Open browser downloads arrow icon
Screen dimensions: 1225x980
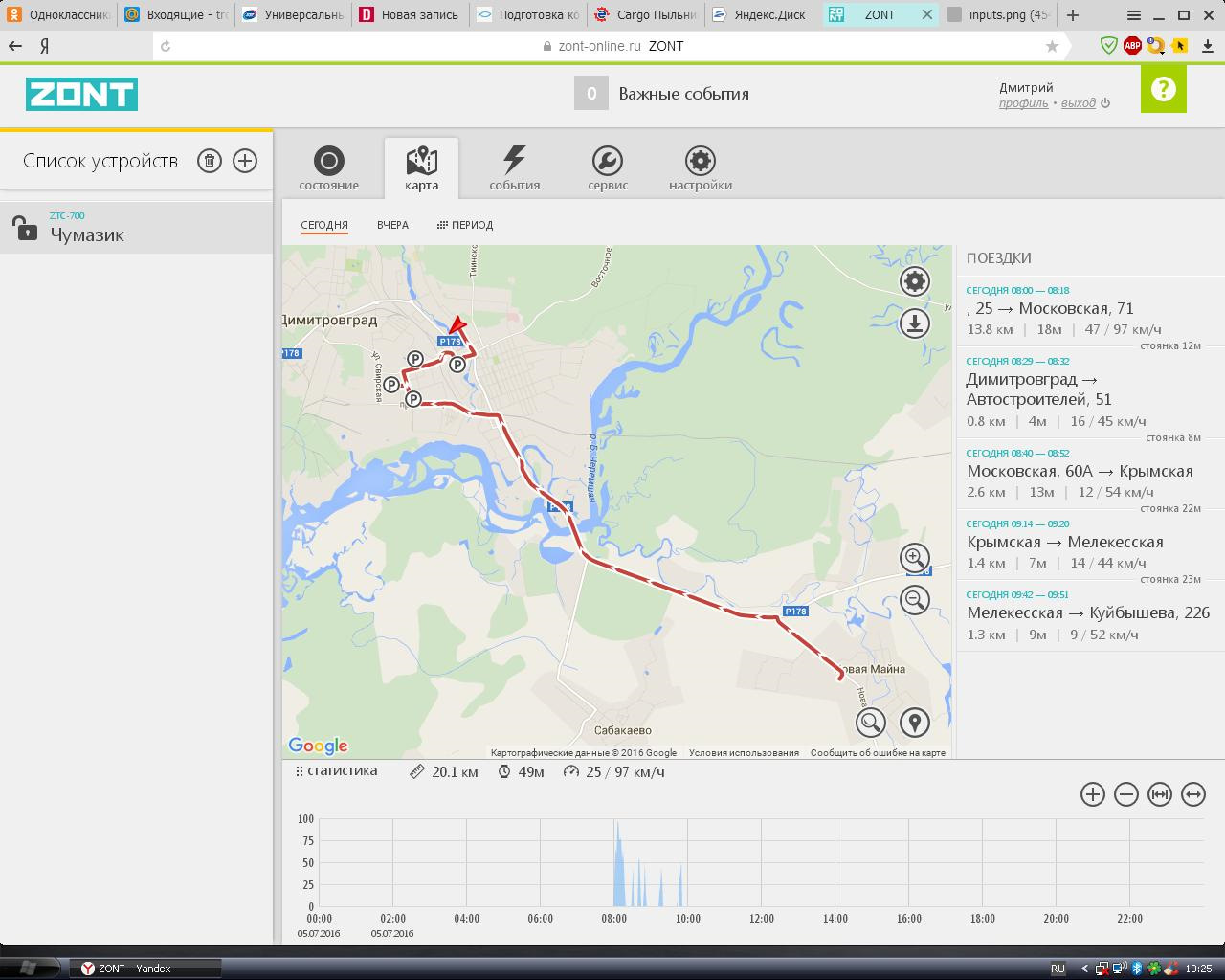[x=1207, y=46]
